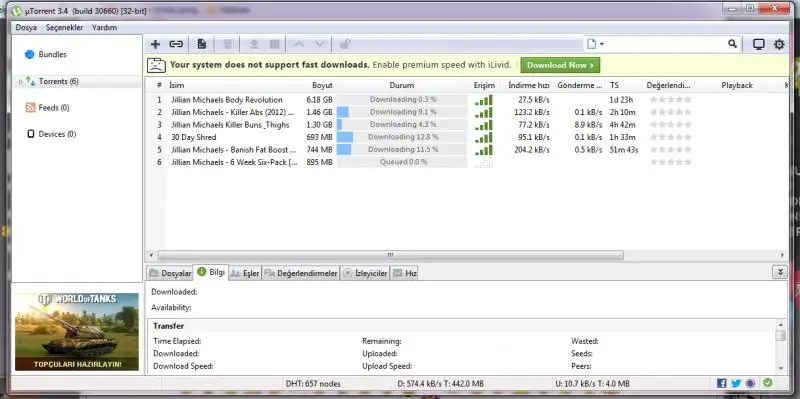This screenshot has width=800, height=399.
Task: Open Preferences via the gear icon
Action: pos(779,44)
